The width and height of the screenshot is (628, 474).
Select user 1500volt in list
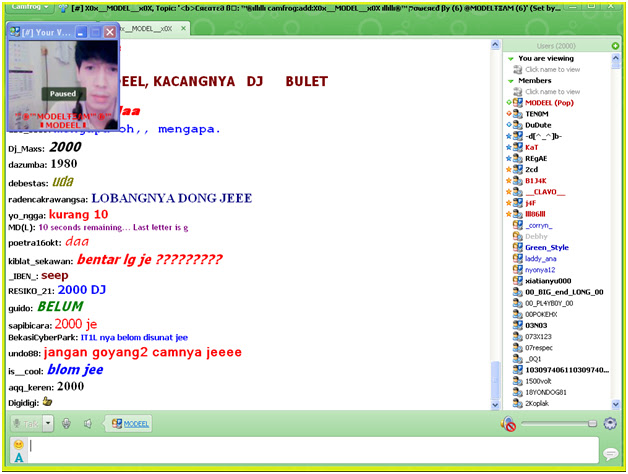coord(538,381)
